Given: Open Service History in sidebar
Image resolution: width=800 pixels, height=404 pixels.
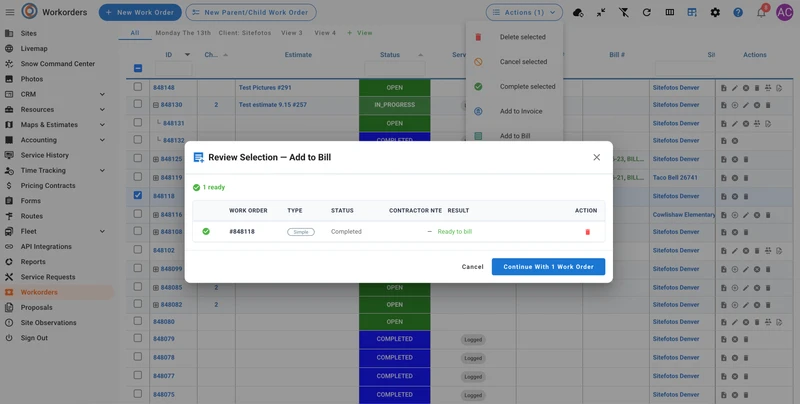Looking at the screenshot, I should pyautogui.click(x=44, y=155).
